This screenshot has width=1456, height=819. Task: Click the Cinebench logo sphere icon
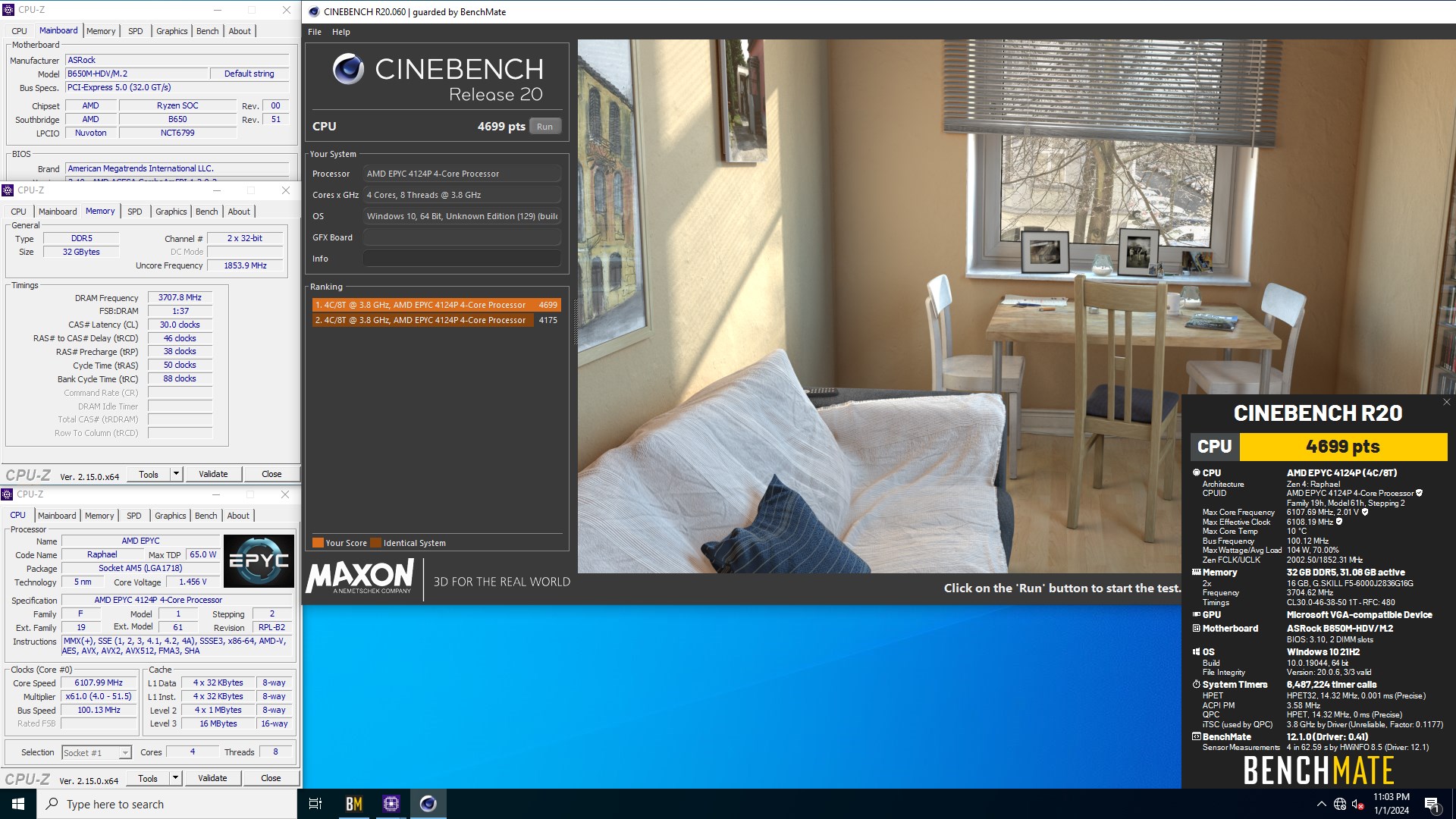348,69
